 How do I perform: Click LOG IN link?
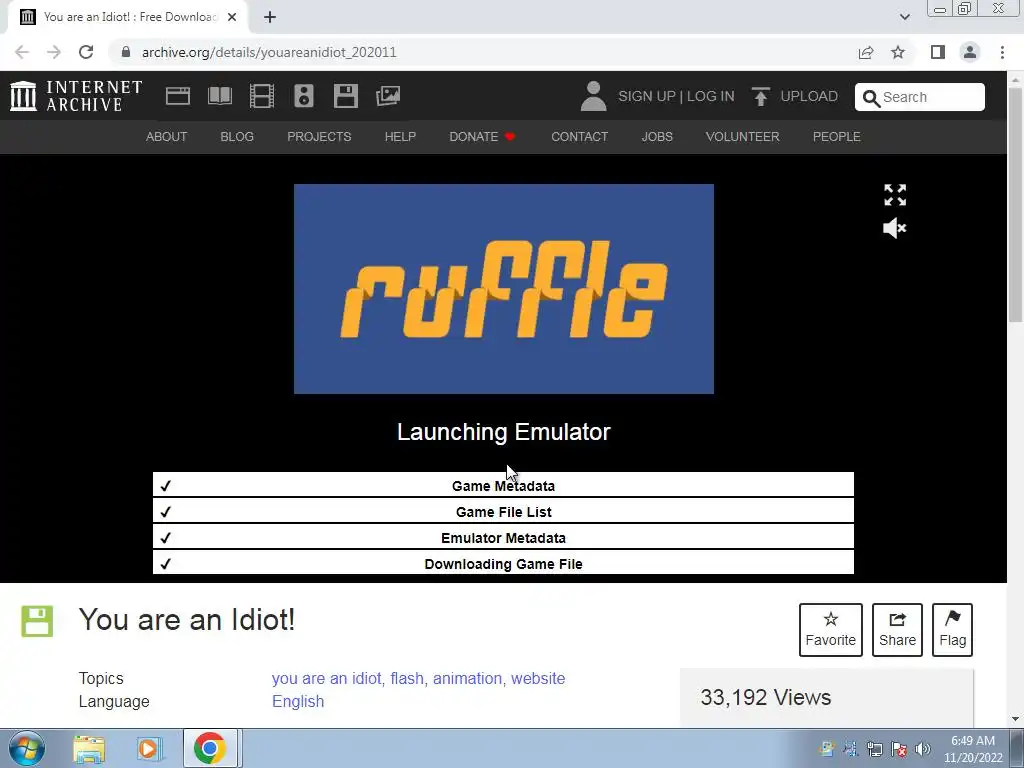[x=711, y=97]
